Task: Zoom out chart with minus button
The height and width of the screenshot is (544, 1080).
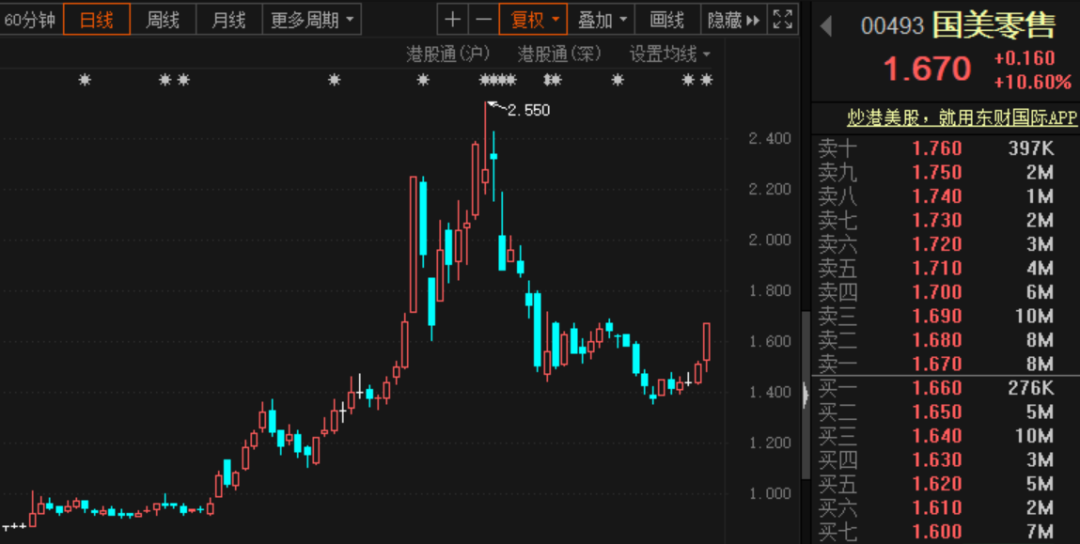Action: tap(483, 19)
